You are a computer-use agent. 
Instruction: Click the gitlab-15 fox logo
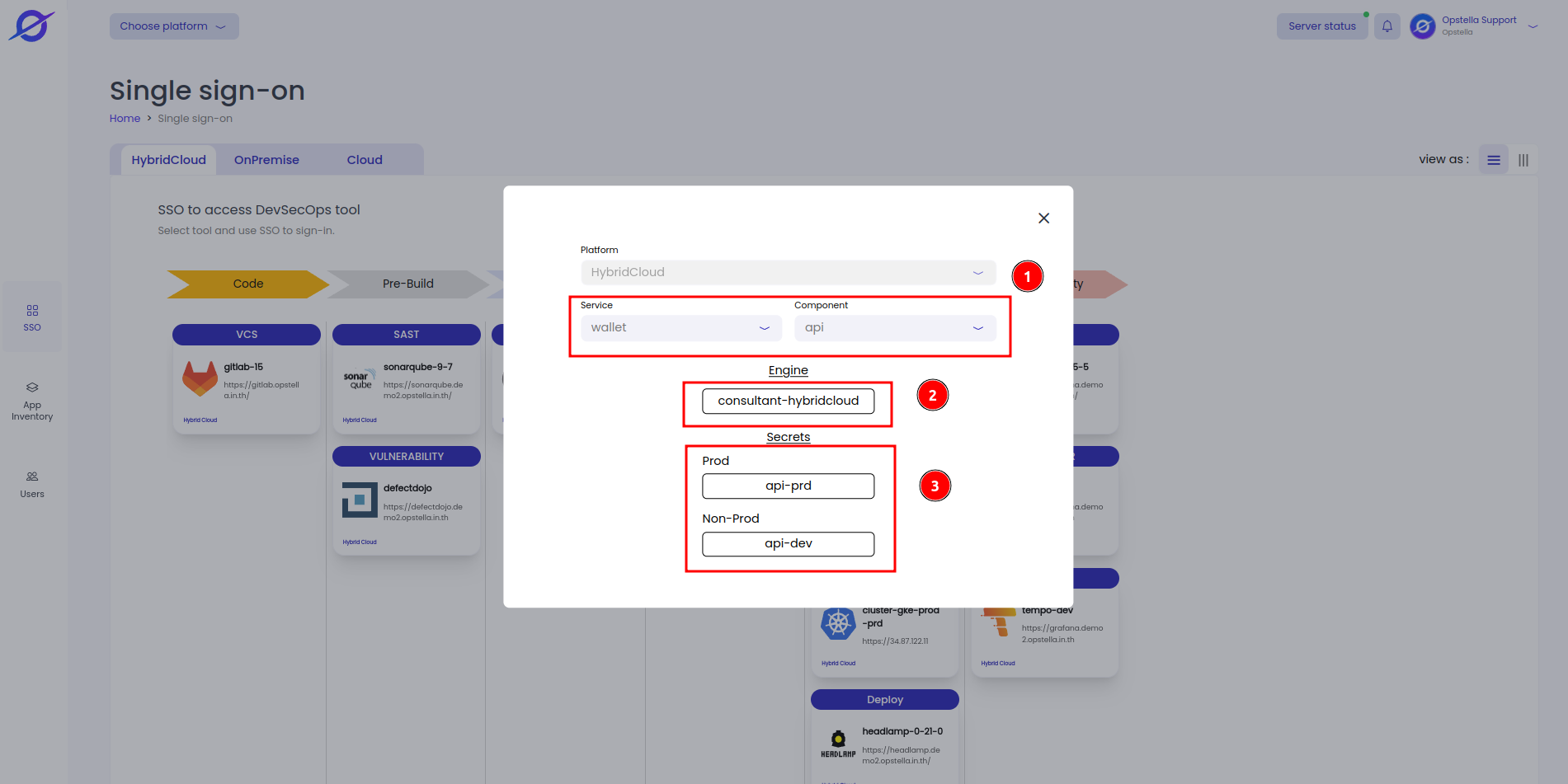tap(200, 378)
